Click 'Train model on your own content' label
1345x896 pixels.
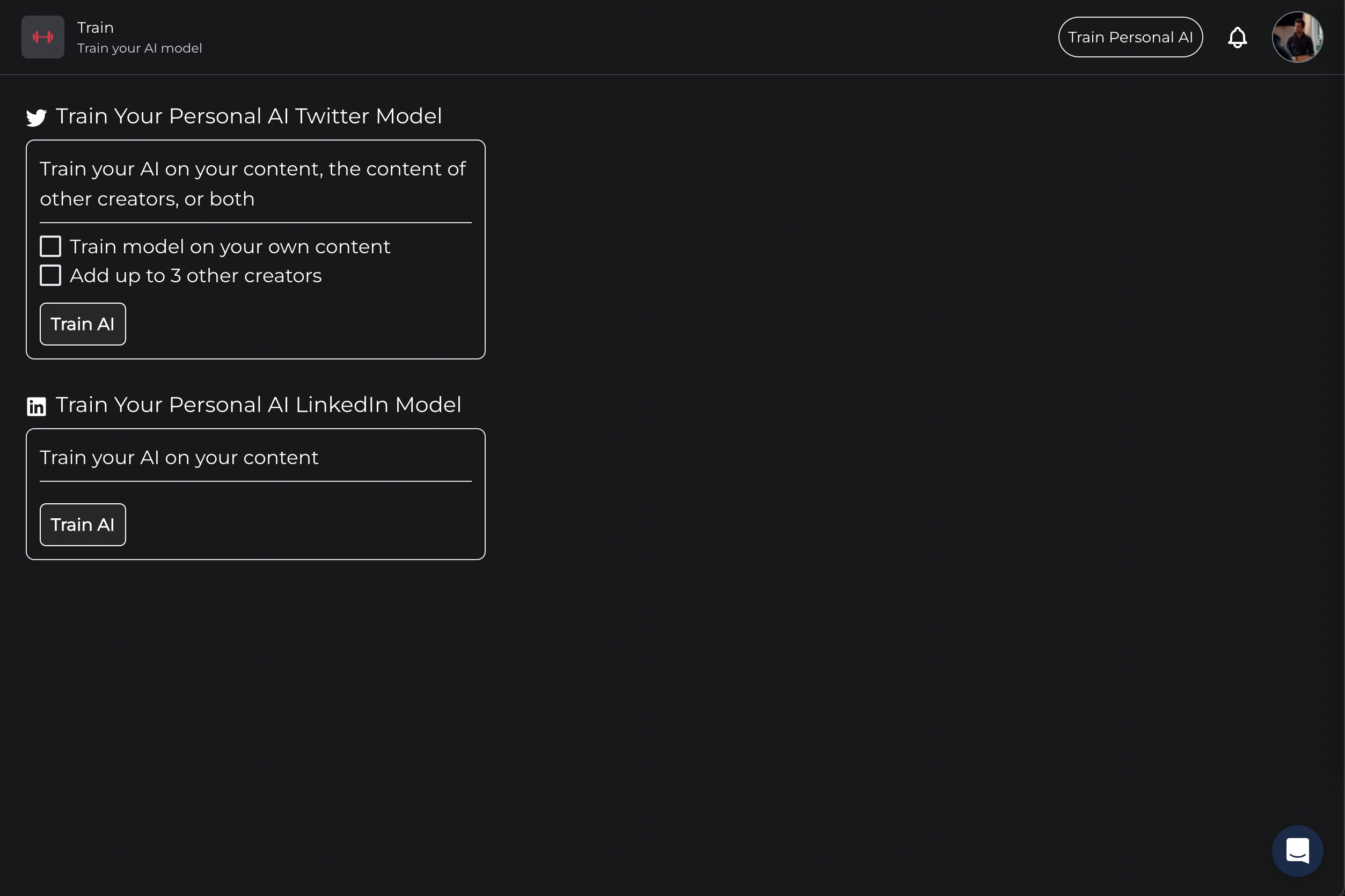230,246
